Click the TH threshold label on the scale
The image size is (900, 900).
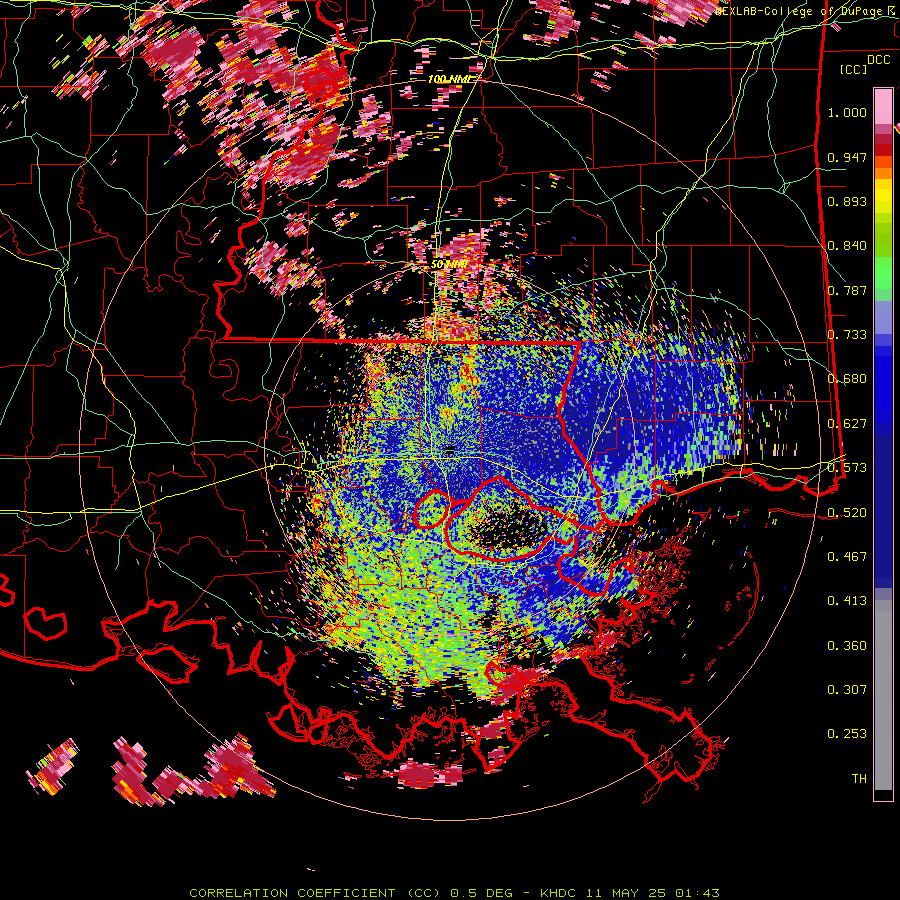point(859,779)
